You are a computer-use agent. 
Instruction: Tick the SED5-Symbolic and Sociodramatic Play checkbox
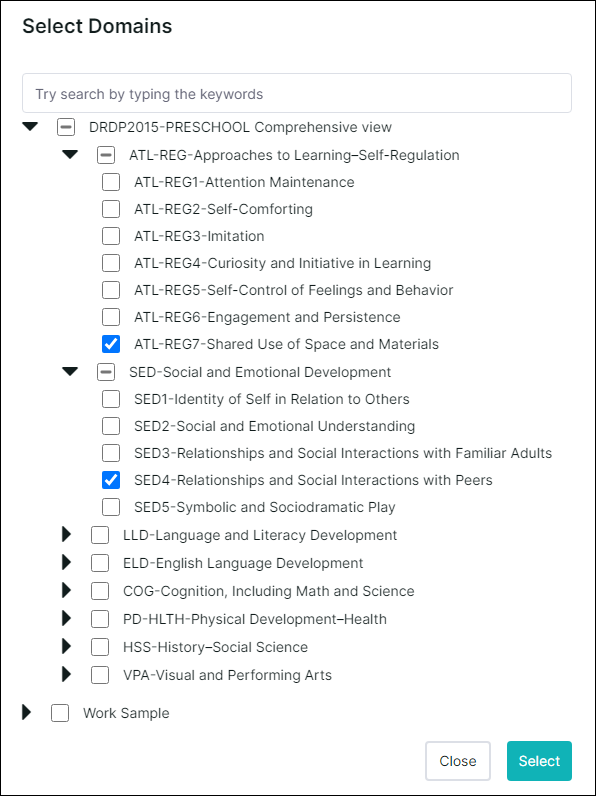click(111, 507)
